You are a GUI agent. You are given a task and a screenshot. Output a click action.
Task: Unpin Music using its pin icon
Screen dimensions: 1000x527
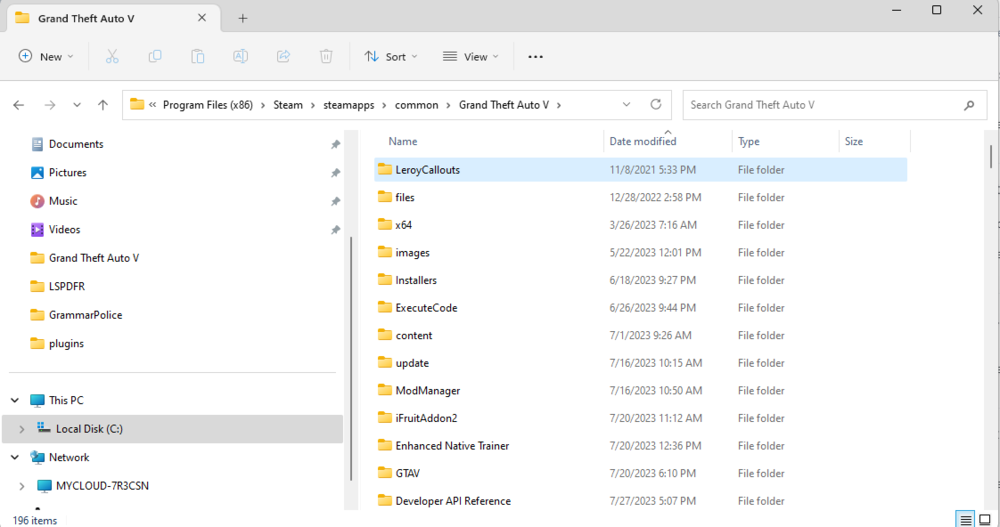click(335, 202)
